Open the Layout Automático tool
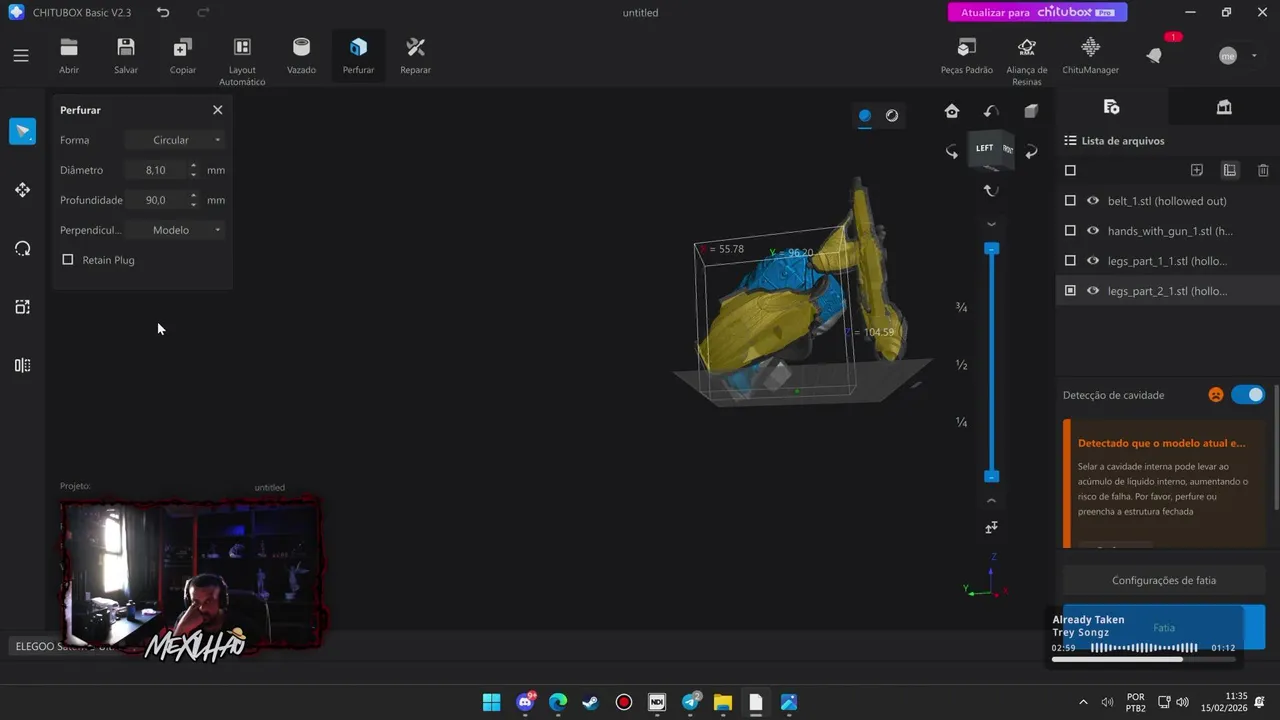The image size is (1280, 720). coord(242,61)
